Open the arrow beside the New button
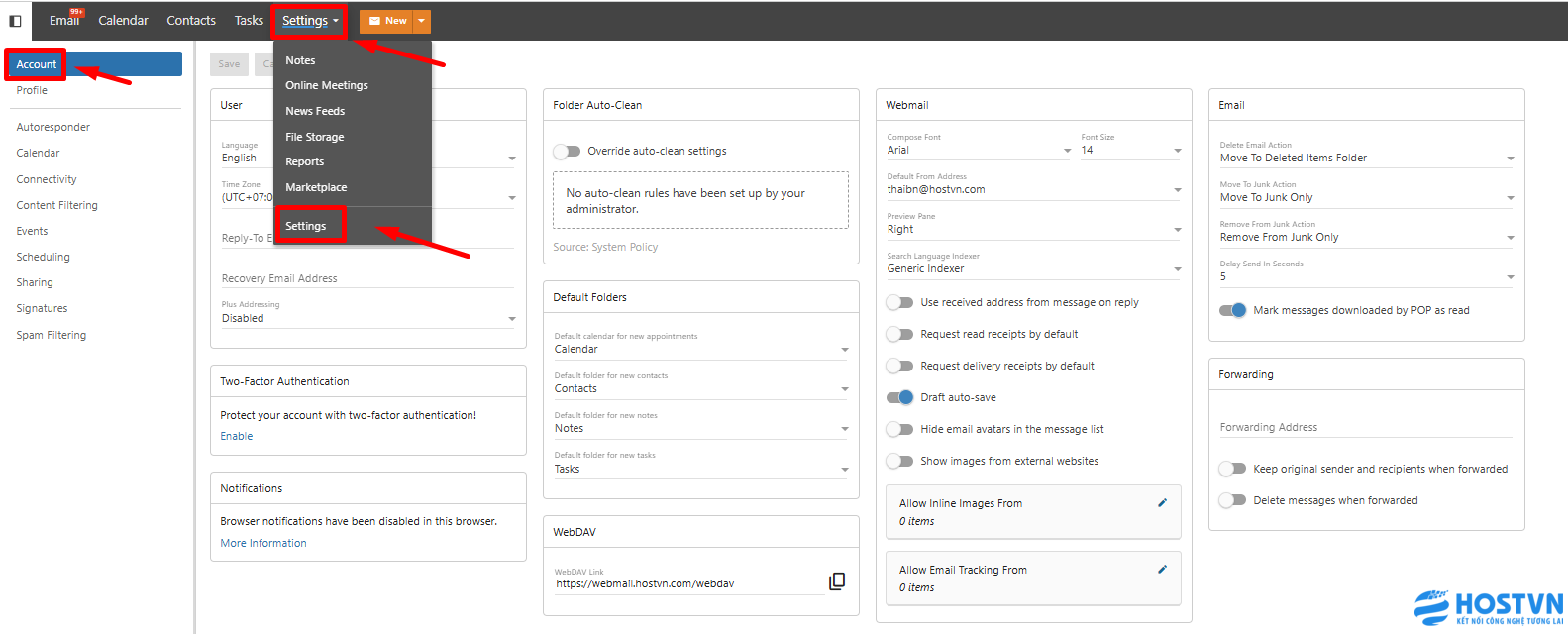The height and width of the screenshot is (634, 1568). pos(422,21)
